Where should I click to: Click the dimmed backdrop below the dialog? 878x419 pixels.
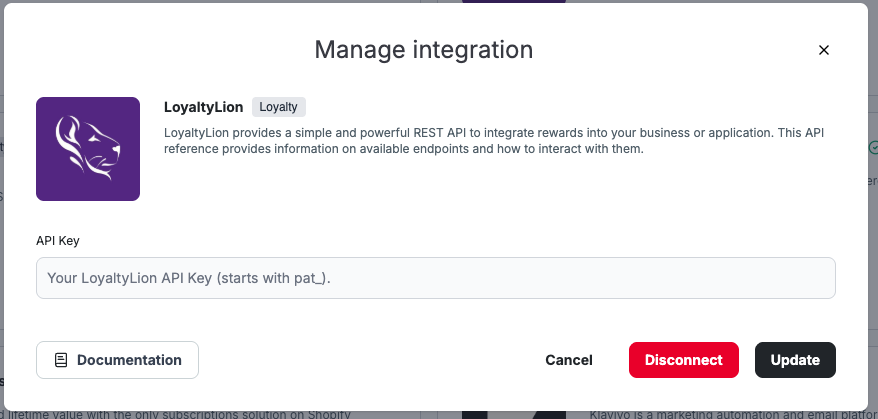pos(430,411)
